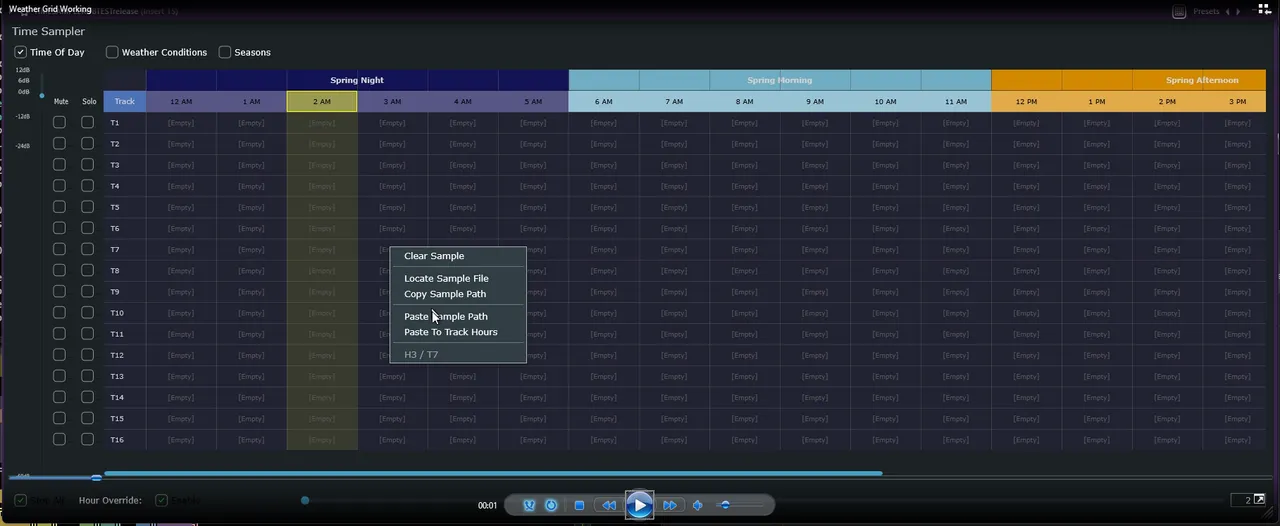Choose Locate Sample File in context menu
This screenshot has width=1280, height=526.
(446, 278)
